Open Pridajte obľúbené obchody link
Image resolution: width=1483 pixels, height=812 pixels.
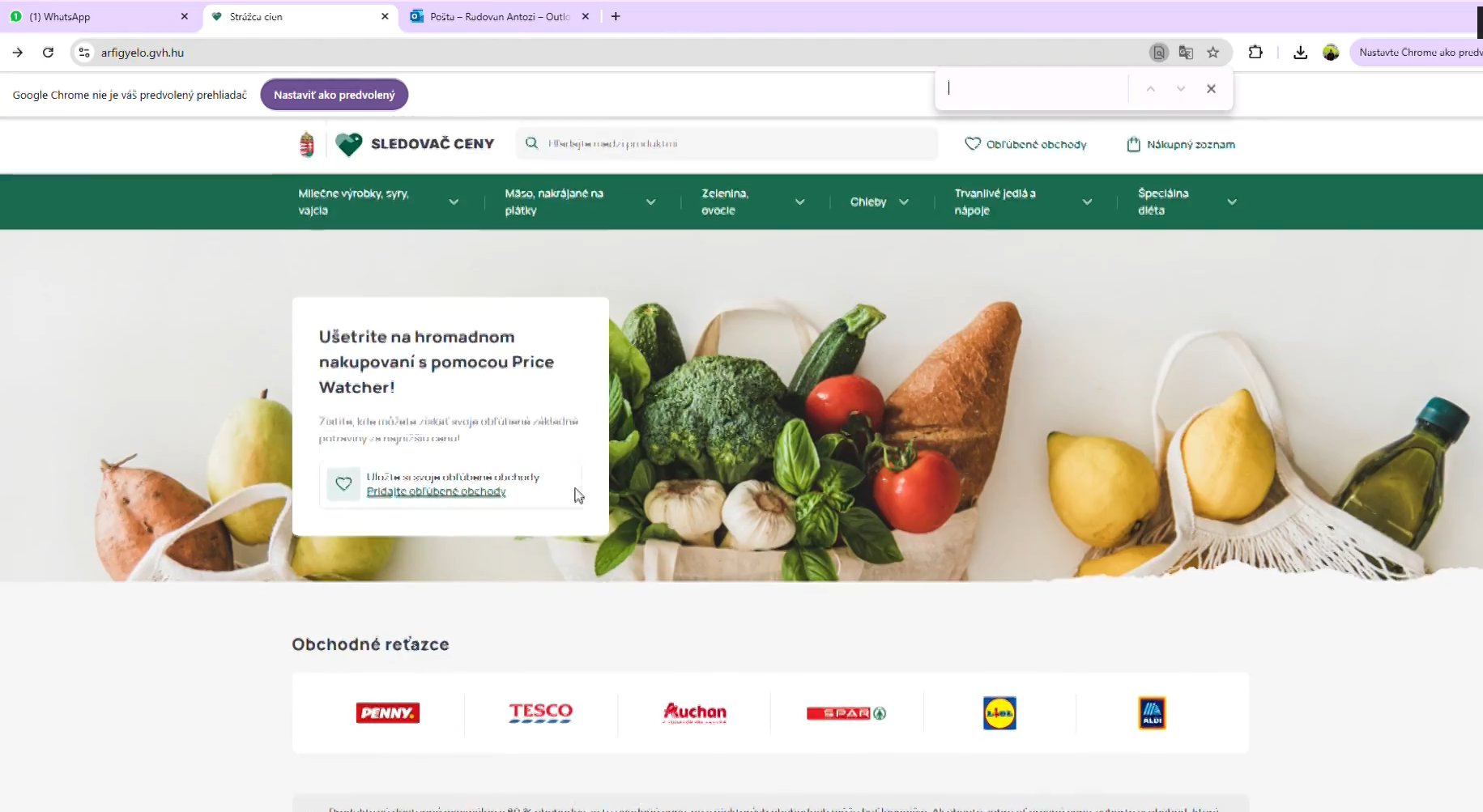(x=436, y=491)
